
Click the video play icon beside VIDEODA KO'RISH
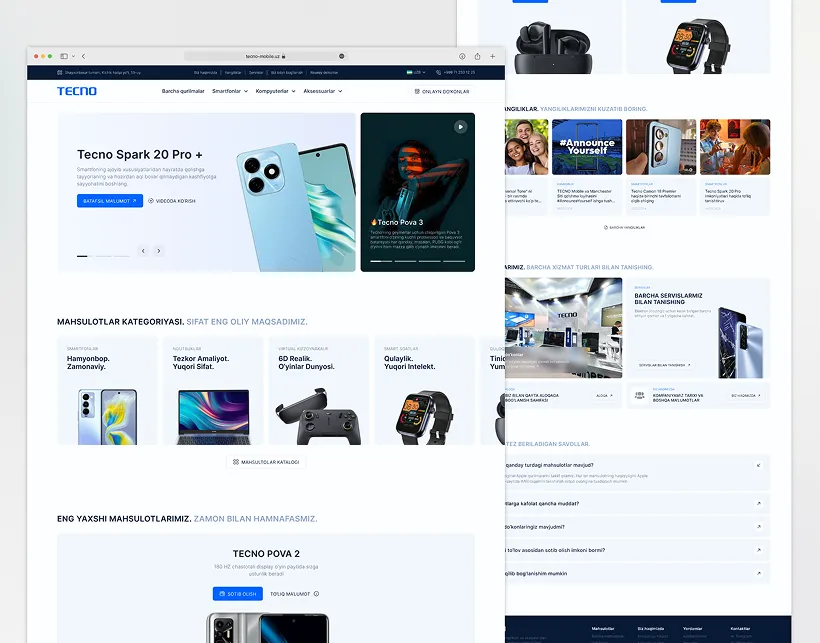click(151, 201)
